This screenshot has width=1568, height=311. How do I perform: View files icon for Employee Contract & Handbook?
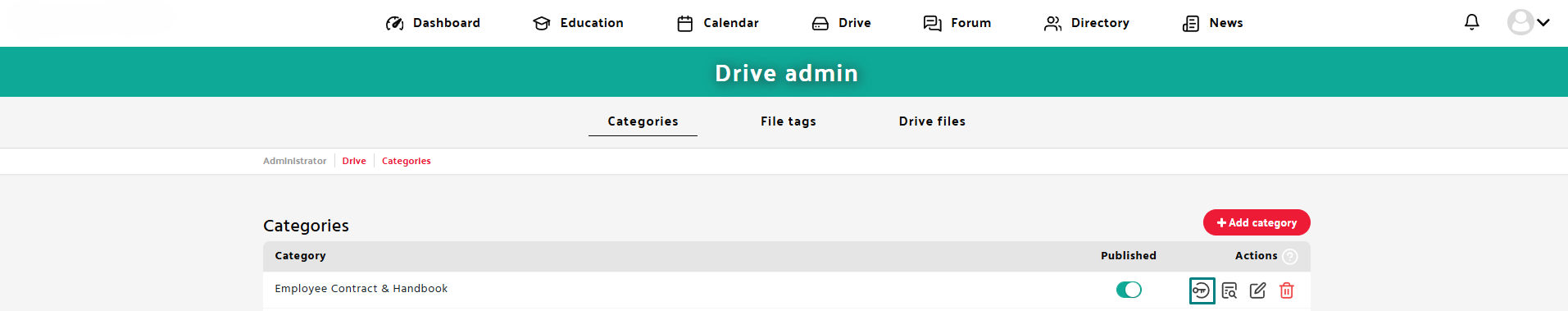pos(1229,290)
